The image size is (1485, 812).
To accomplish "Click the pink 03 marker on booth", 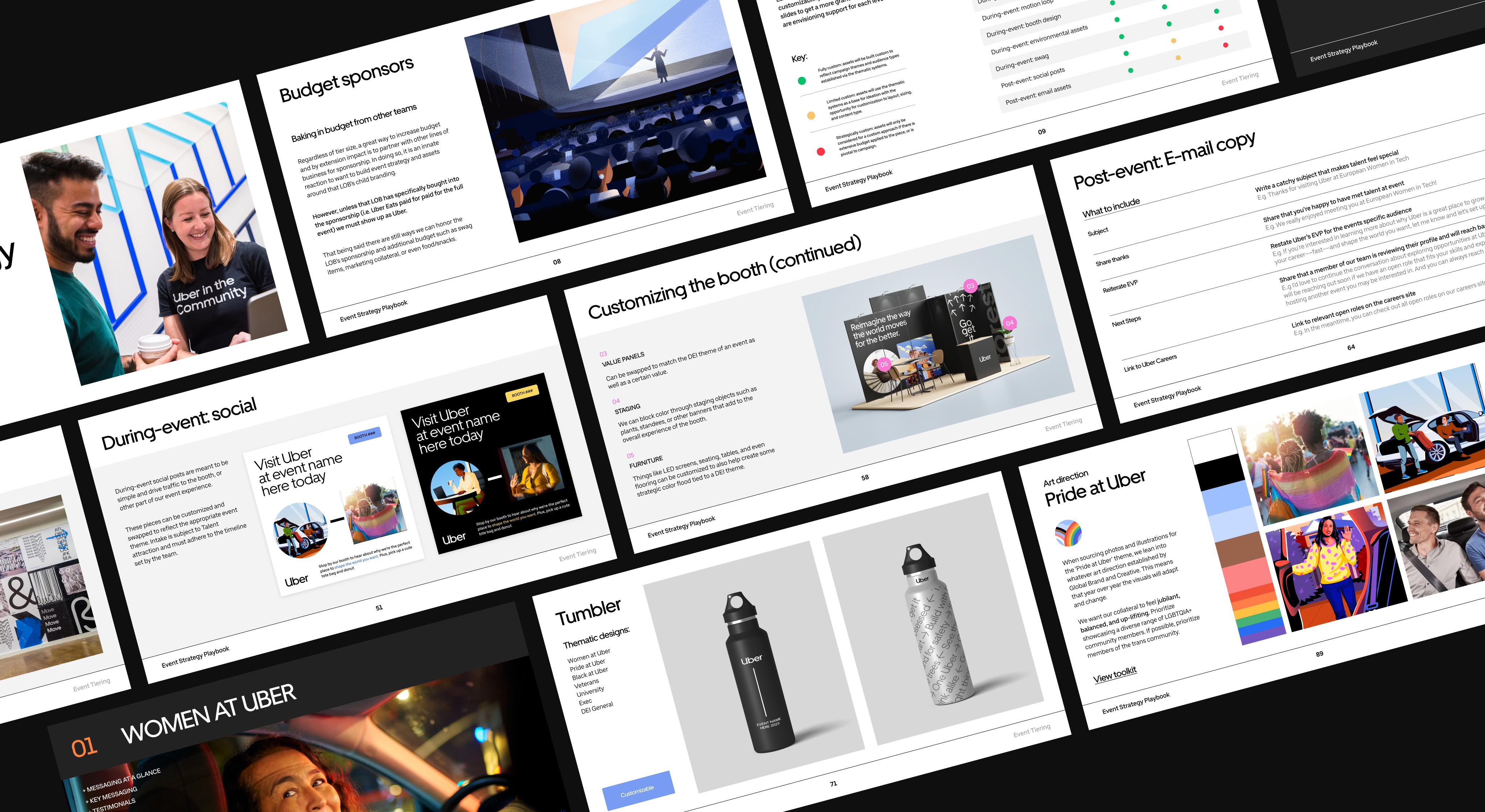I will coord(970,286).
